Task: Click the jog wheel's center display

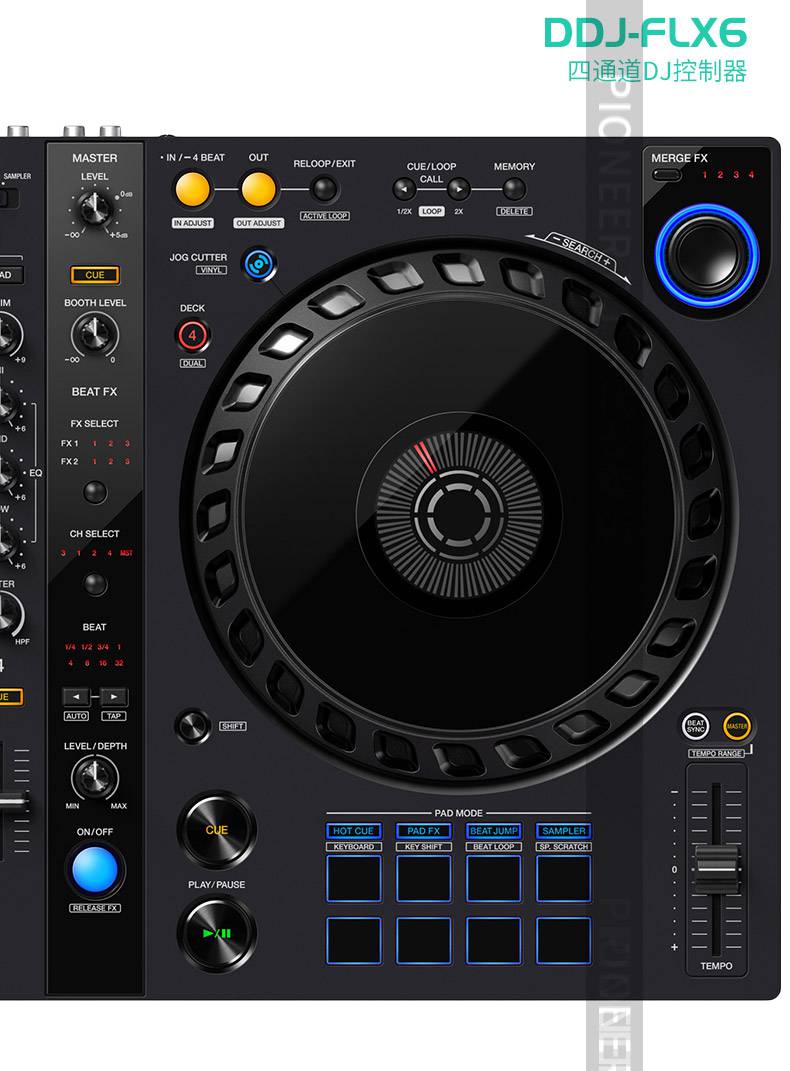Action: tap(459, 514)
